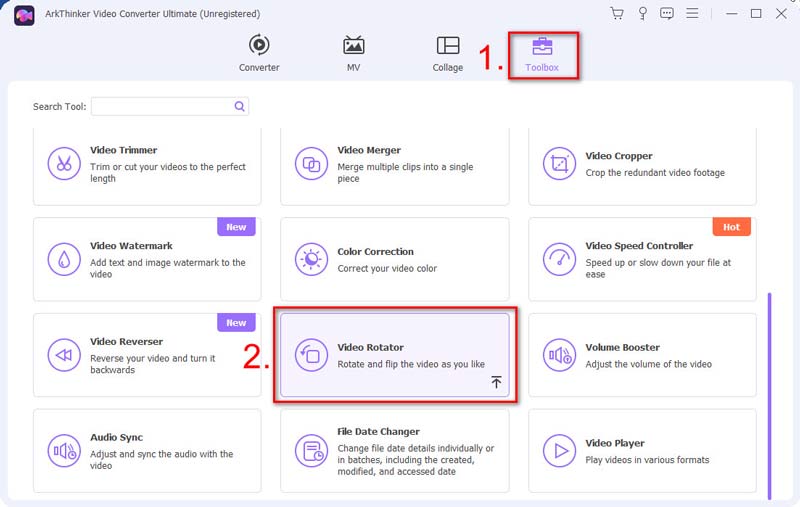
Task: Open the Color Correction tool title
Action: click(376, 251)
